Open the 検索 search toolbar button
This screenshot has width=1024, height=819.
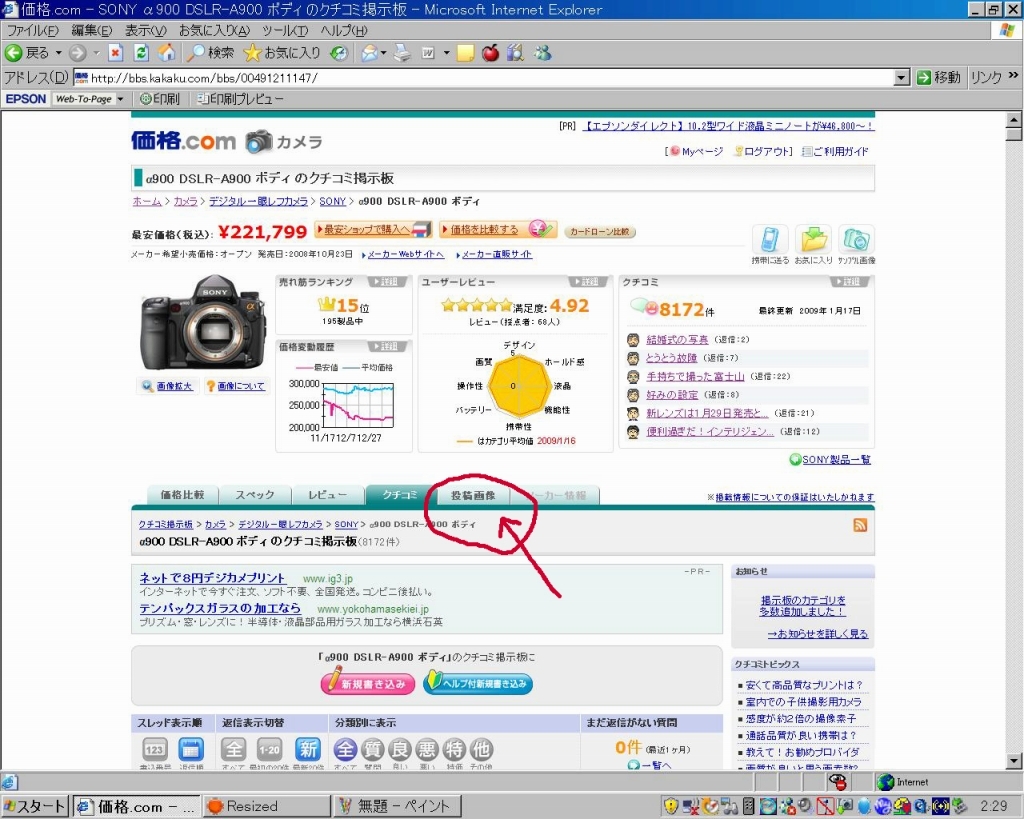(x=210, y=53)
